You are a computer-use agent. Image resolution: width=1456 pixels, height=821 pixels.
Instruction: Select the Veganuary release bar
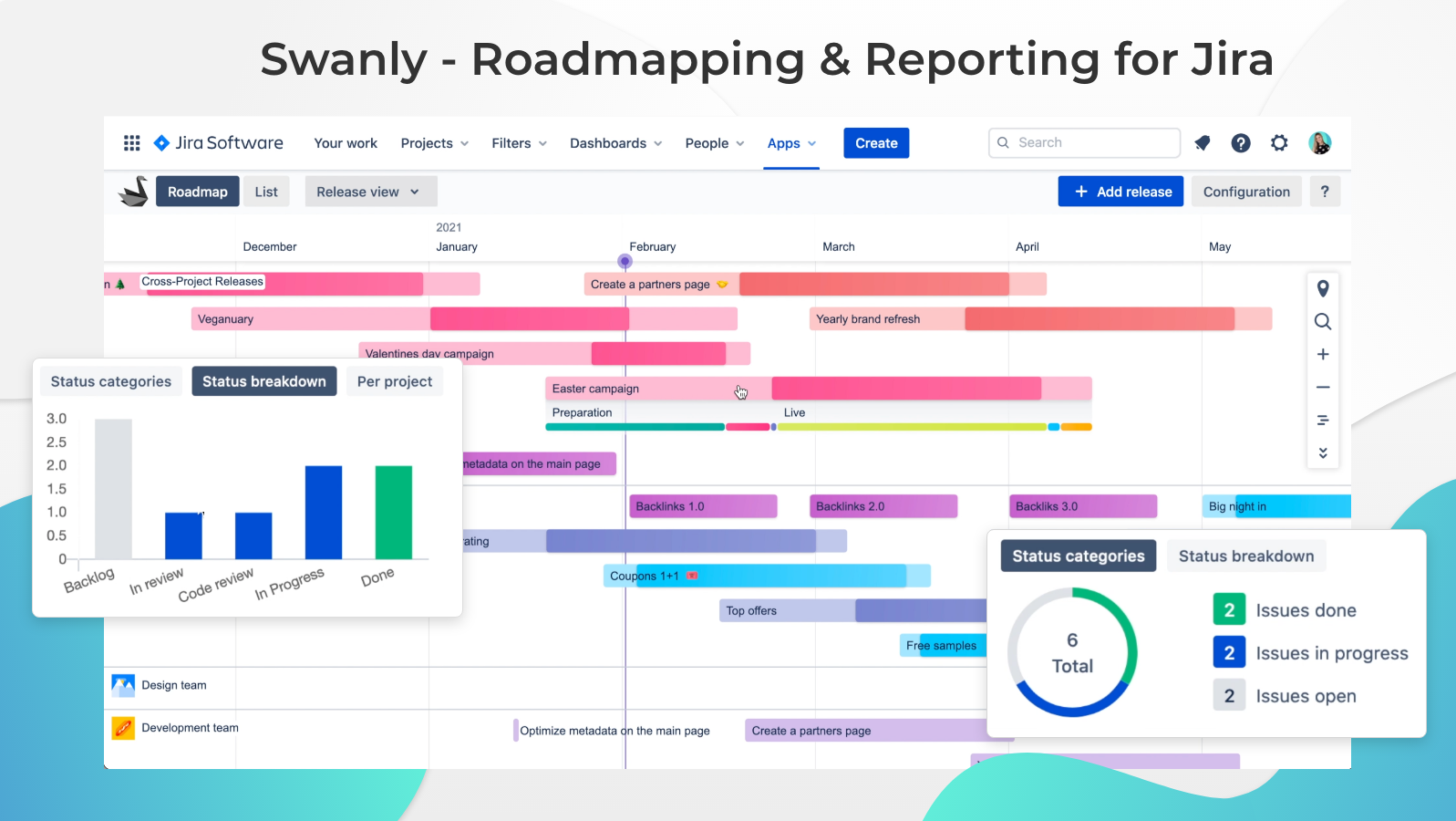pyautogui.click(x=464, y=319)
